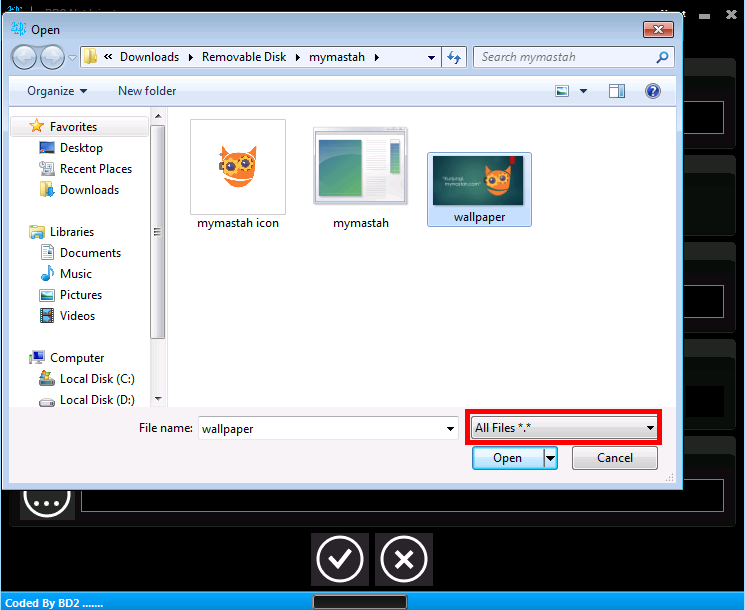Click the navigation pane scroll down arrow

(158, 399)
